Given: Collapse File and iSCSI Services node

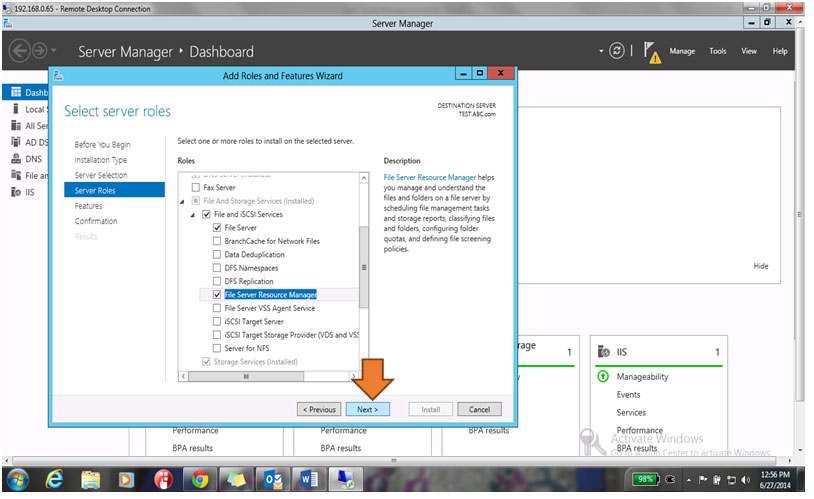Looking at the screenshot, I should pos(193,215).
